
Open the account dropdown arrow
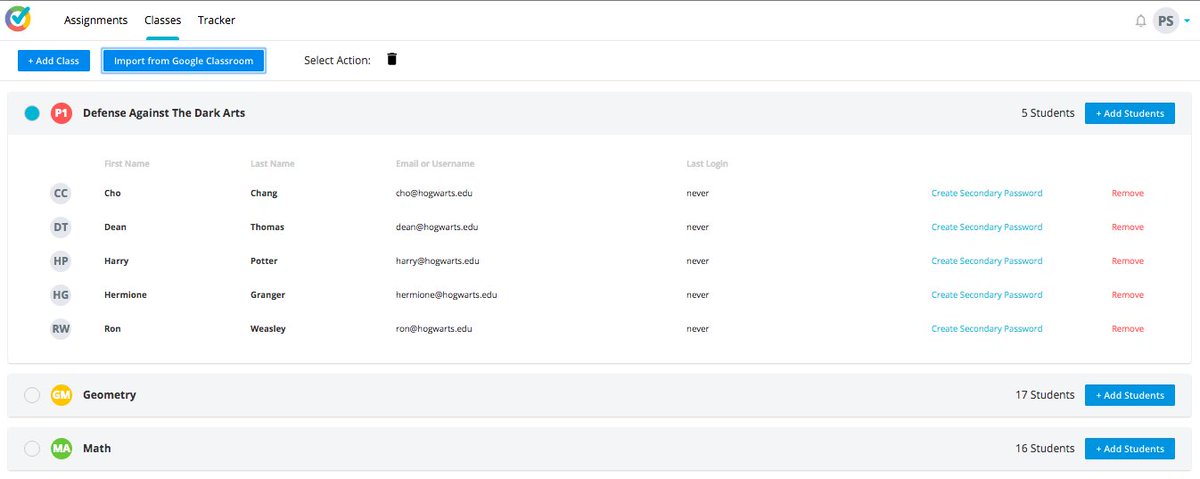(x=1187, y=20)
